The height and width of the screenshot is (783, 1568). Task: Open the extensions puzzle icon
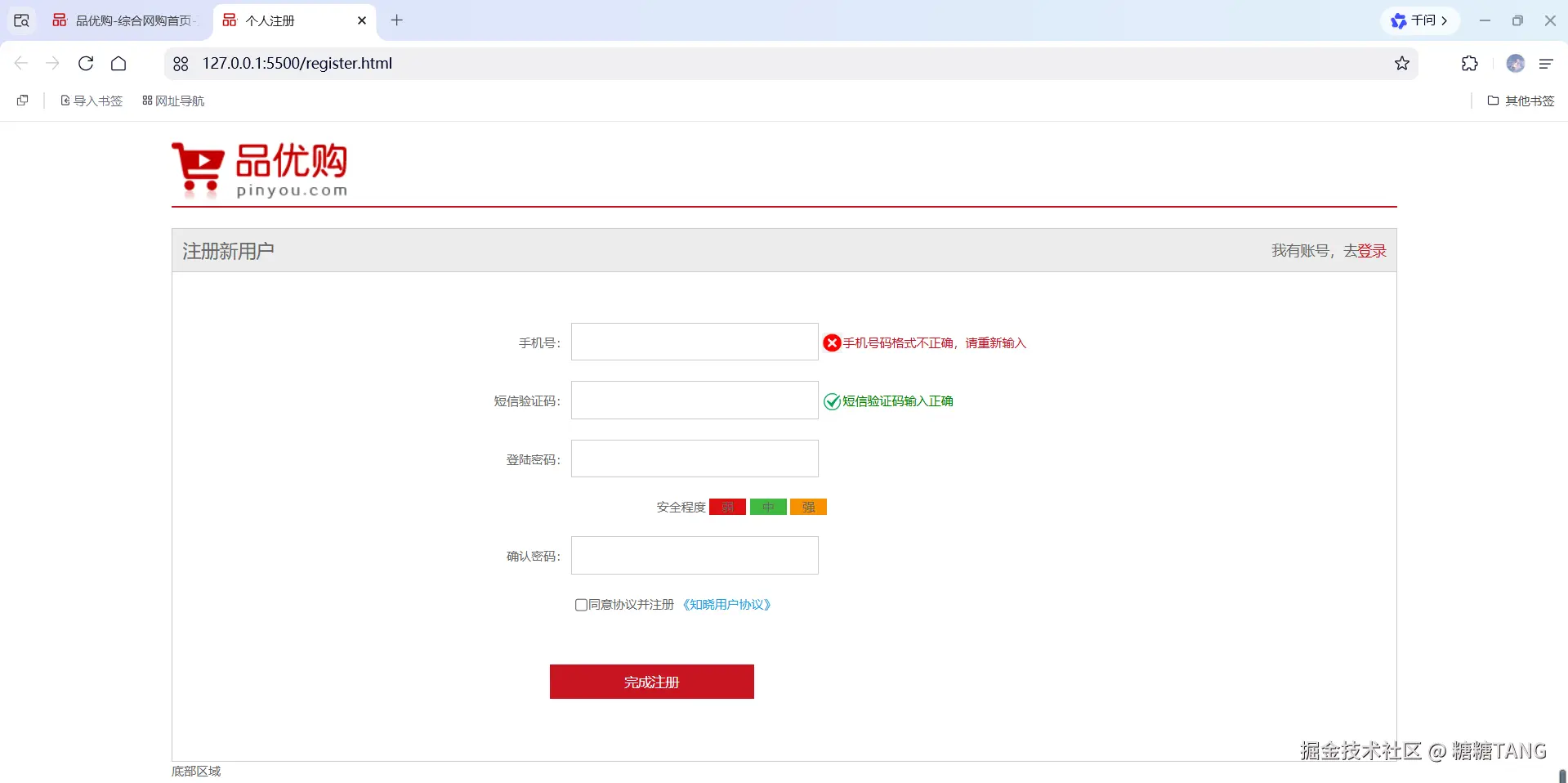tap(1469, 63)
